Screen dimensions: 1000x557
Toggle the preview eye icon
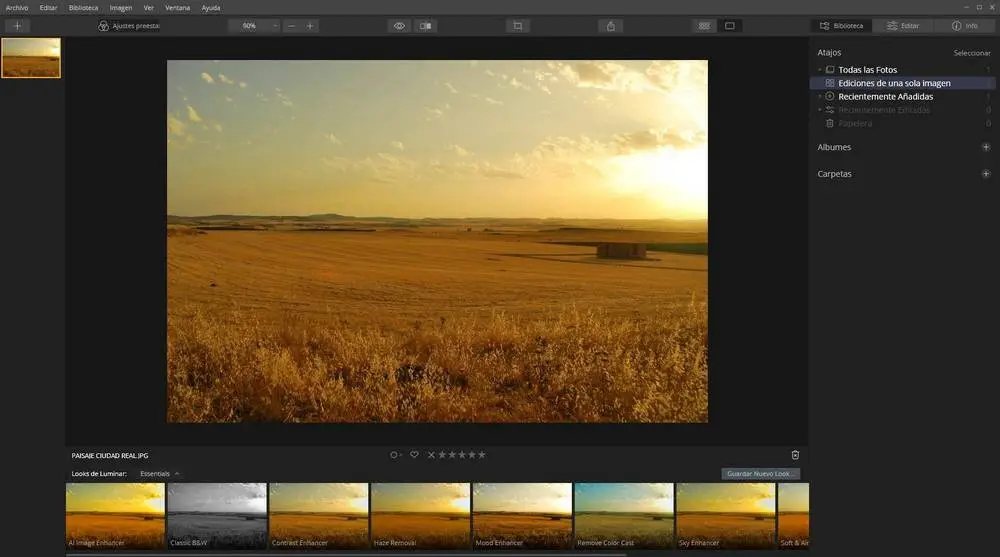399,26
